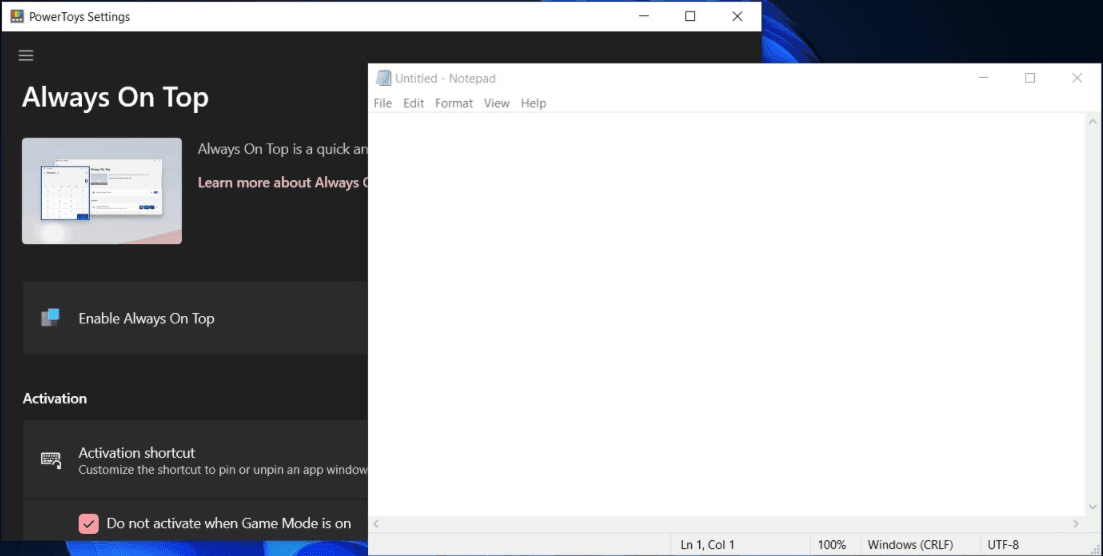Click Notepad's horizontal scrollbar left arrow
Viewport: 1103px width, 556px height.
(376, 524)
